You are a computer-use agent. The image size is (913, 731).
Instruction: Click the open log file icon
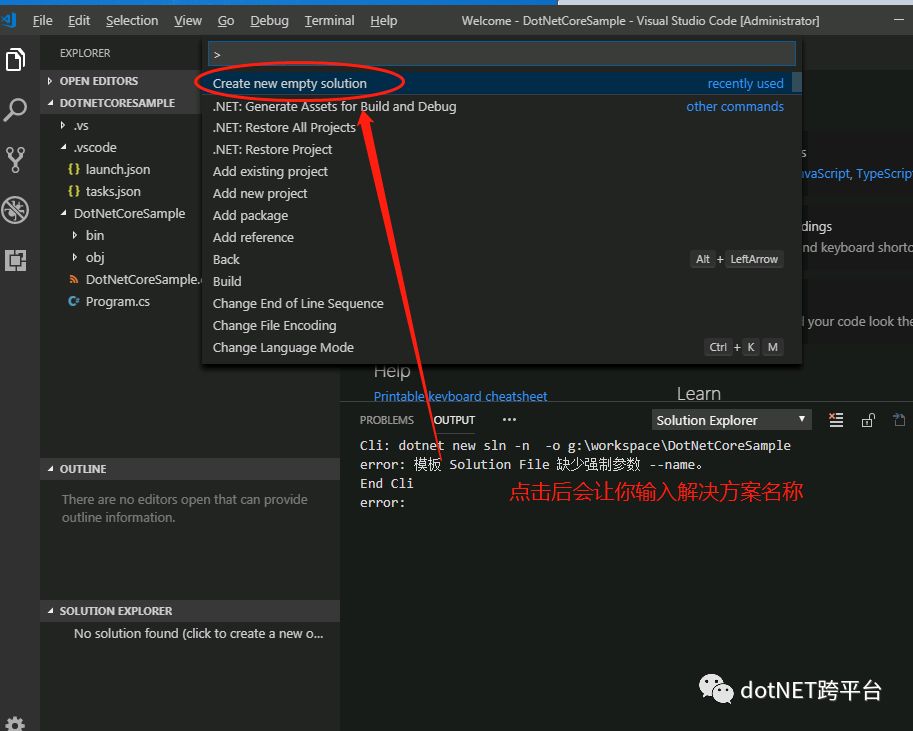pyautogui.click(x=899, y=420)
